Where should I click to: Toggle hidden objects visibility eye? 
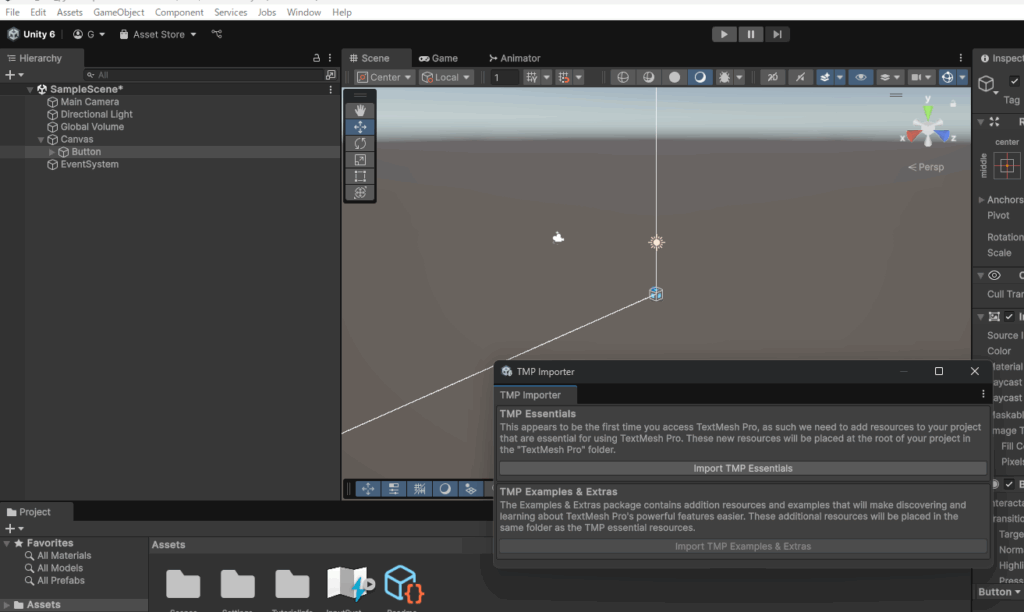click(x=861, y=77)
